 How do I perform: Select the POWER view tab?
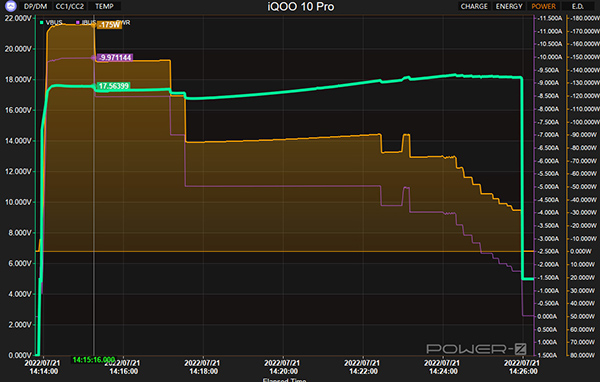[544, 7]
